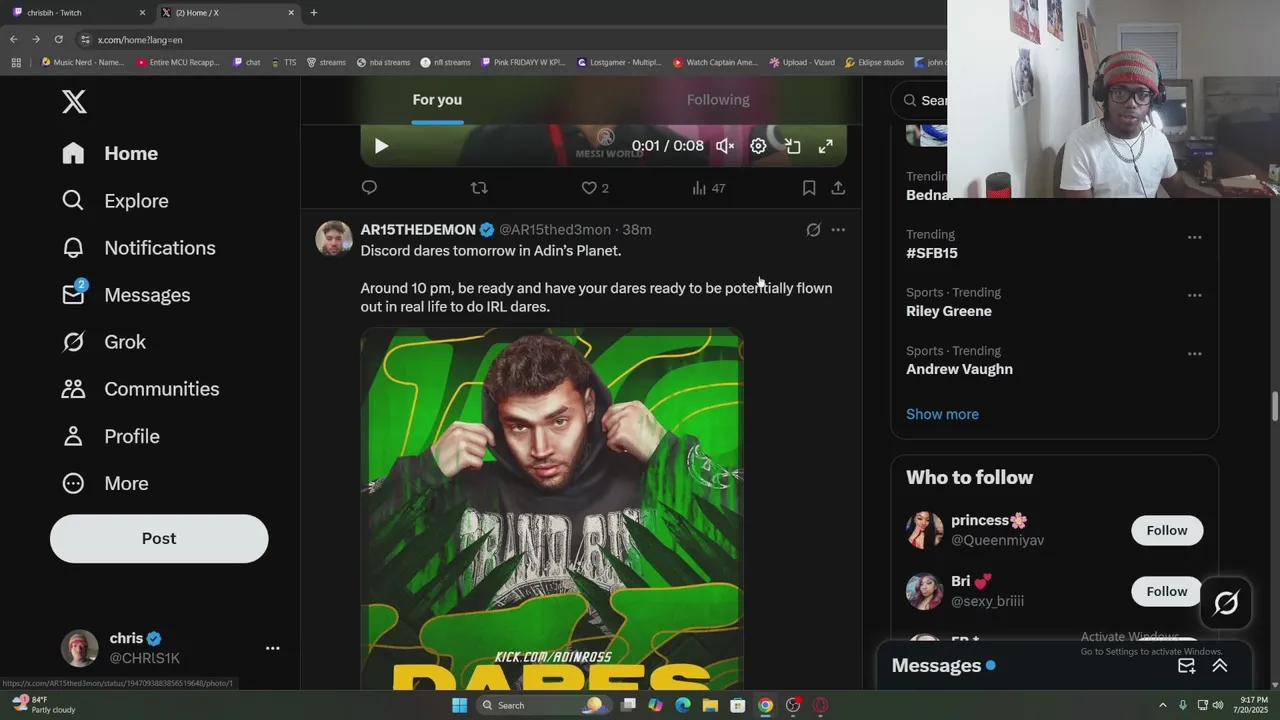The width and height of the screenshot is (1280, 720).
Task: Open the 38m post timestamp
Action: pos(637,230)
